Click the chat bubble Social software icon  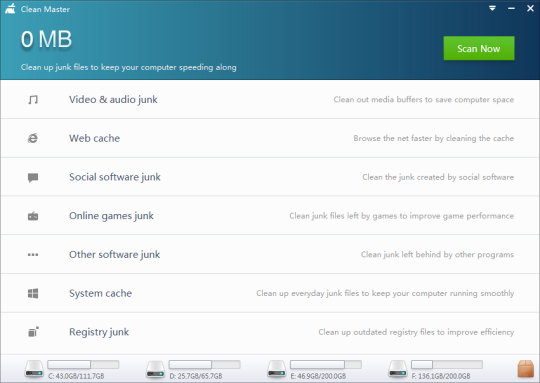point(33,177)
